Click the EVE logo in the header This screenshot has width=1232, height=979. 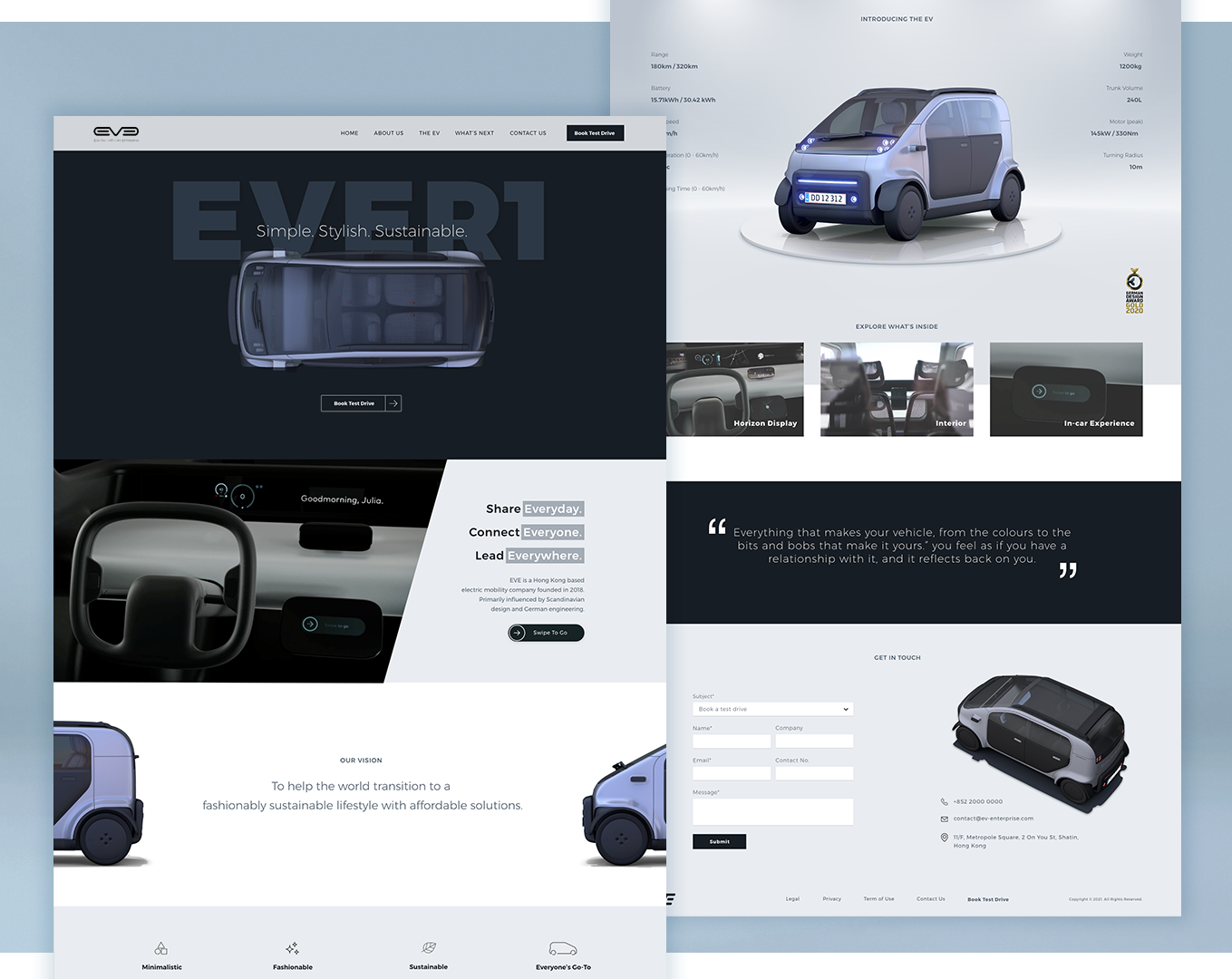click(116, 133)
